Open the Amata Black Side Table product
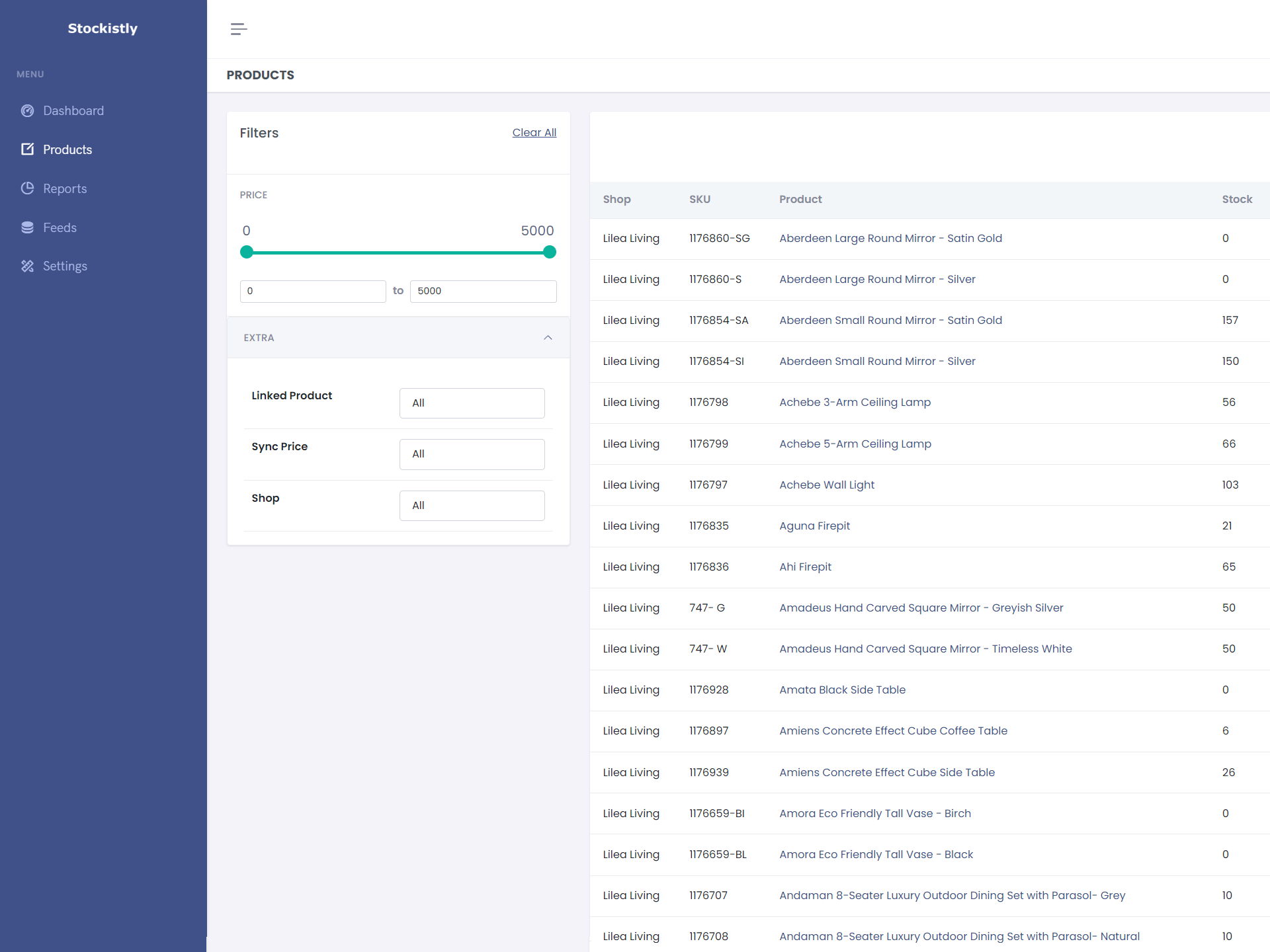 point(841,690)
